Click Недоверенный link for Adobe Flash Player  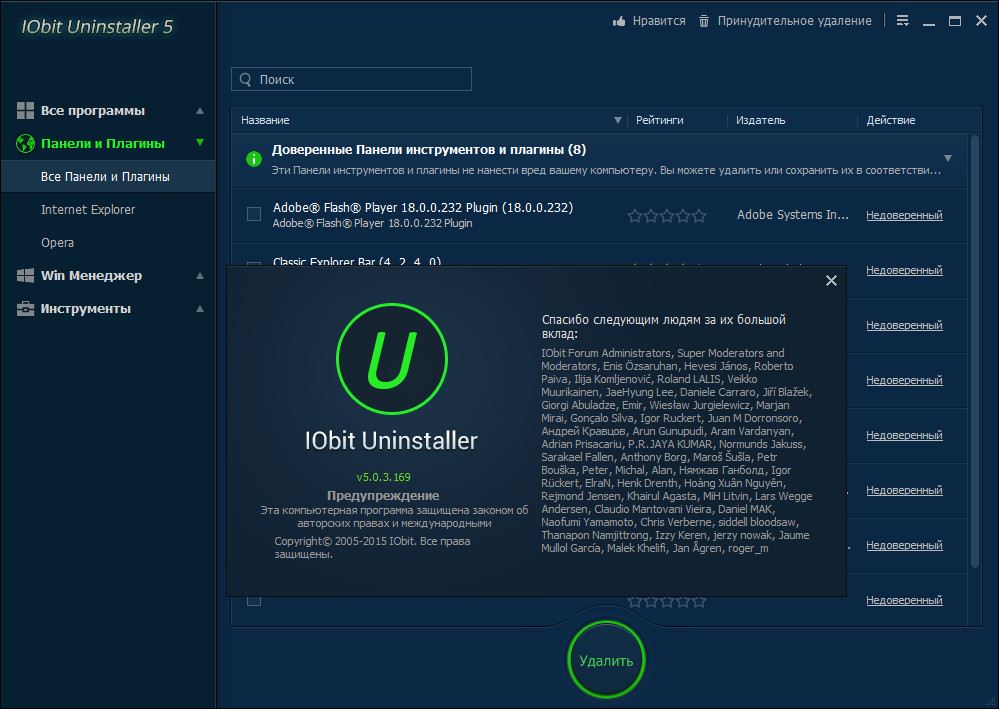tap(904, 215)
